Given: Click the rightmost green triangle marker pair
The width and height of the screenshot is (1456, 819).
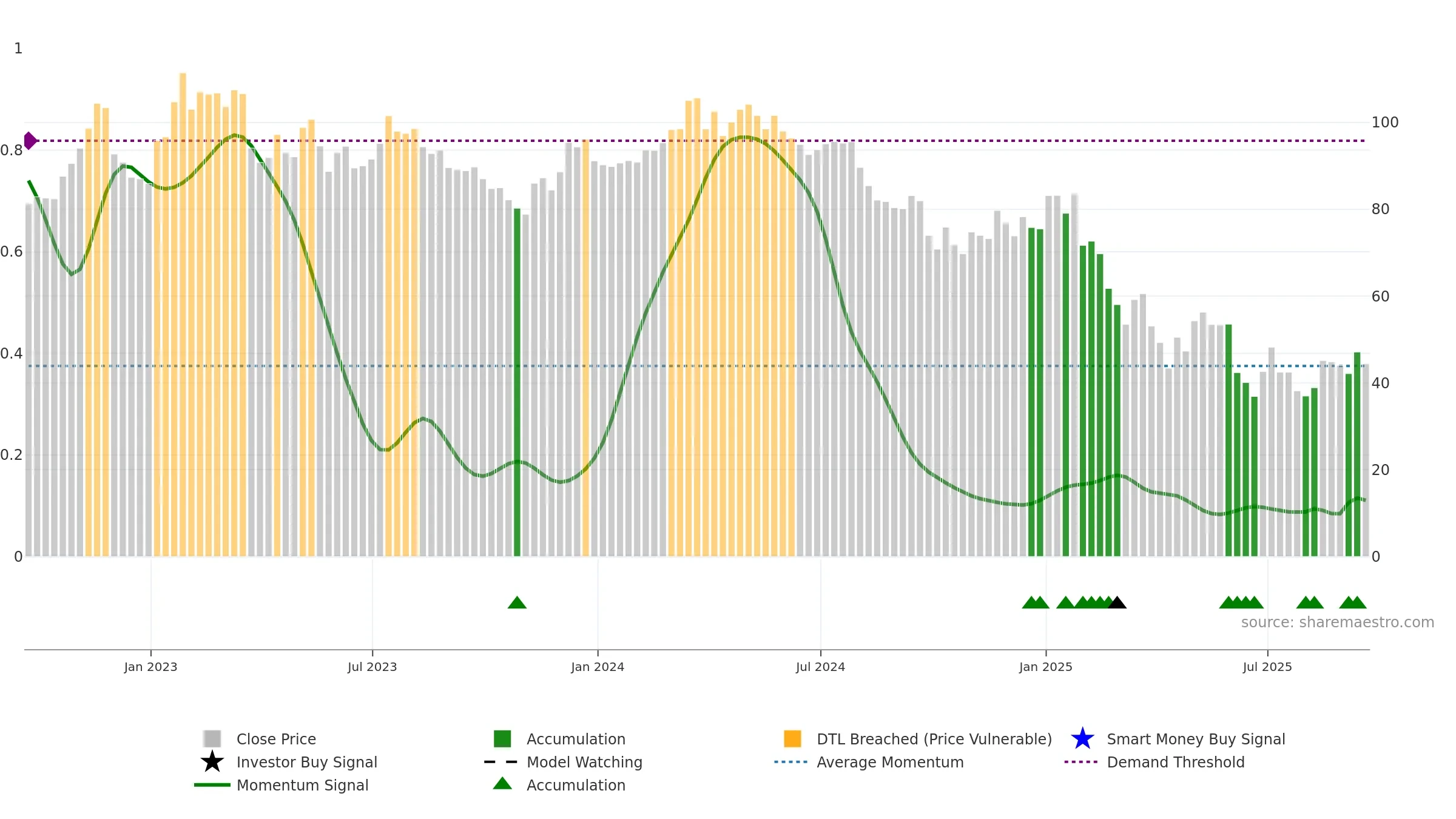Looking at the screenshot, I should coord(1353,602).
